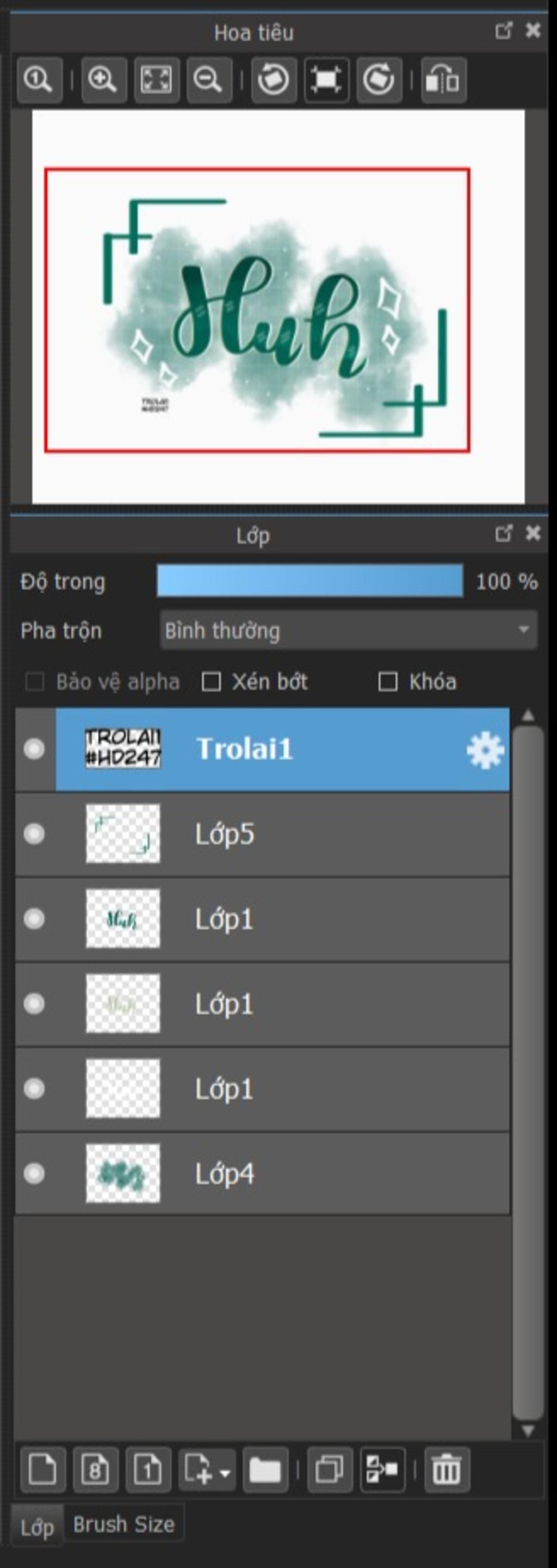557x1568 pixels.
Task: Create a new layer folder
Action: 265,1470
